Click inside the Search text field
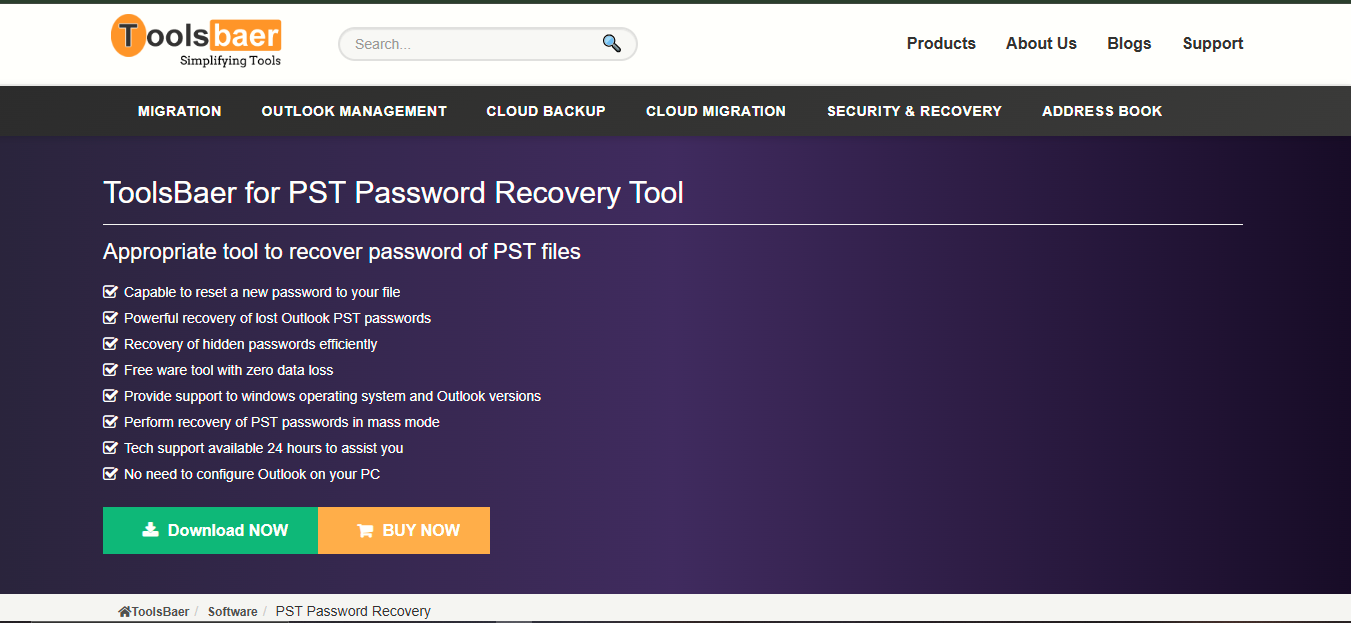 pos(470,44)
